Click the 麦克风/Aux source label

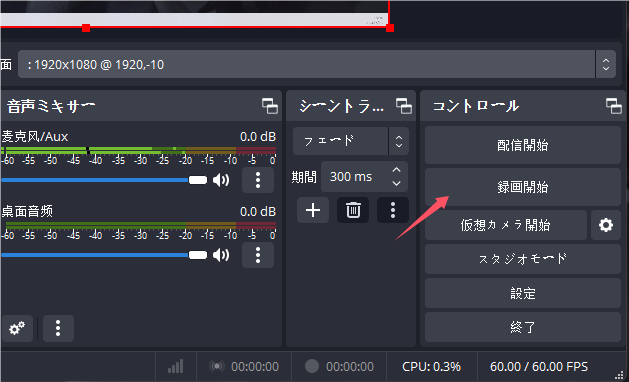[34, 136]
